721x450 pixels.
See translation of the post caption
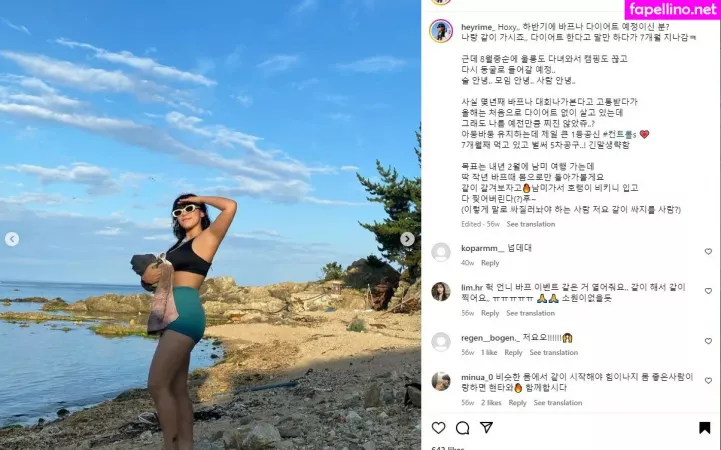[x=531, y=224]
